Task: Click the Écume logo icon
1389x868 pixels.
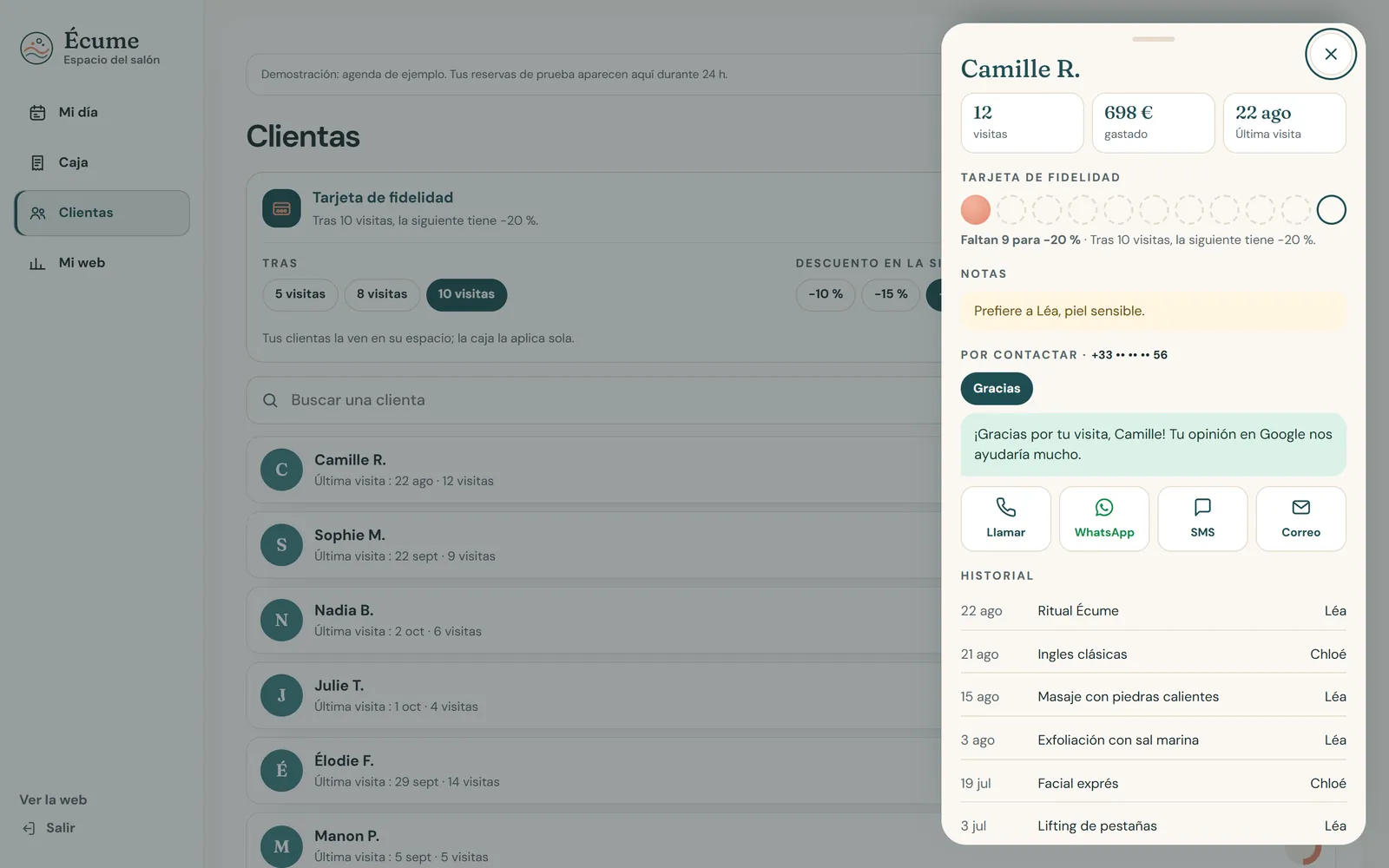Action: coord(36,49)
